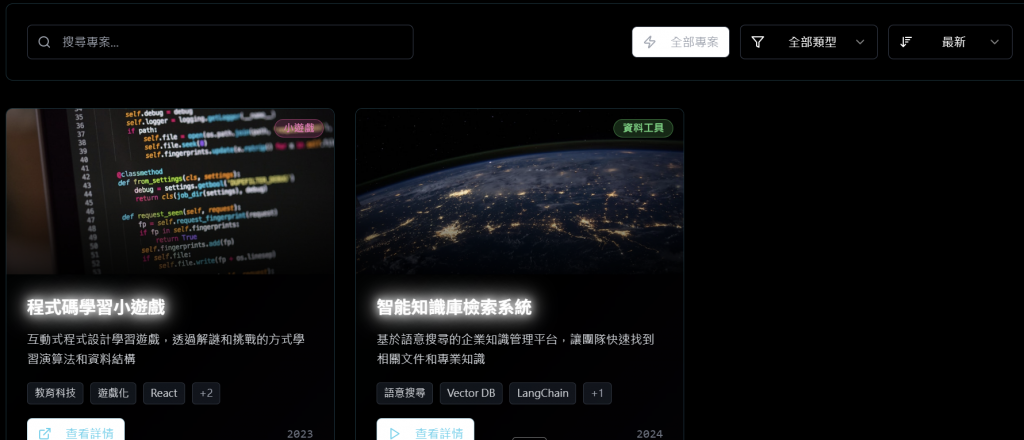Click the 智能知識庫檢索系統 title

455,307
